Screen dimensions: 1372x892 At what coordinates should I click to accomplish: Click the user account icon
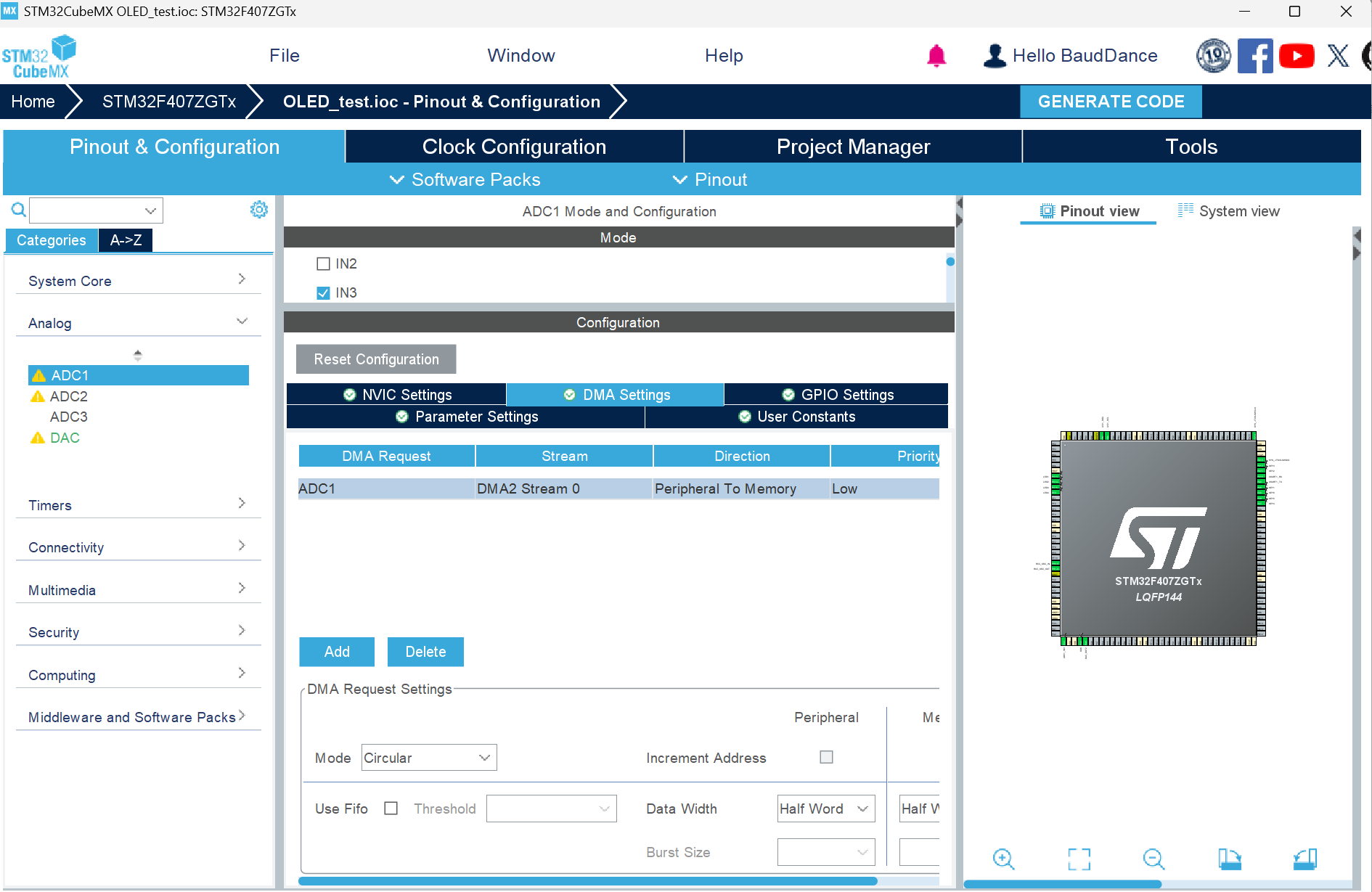(x=995, y=56)
